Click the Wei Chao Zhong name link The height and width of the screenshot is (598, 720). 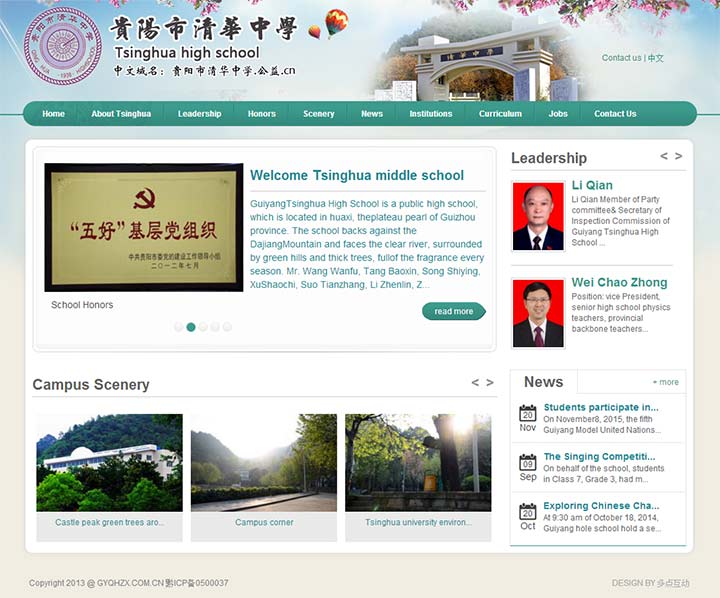[619, 283]
